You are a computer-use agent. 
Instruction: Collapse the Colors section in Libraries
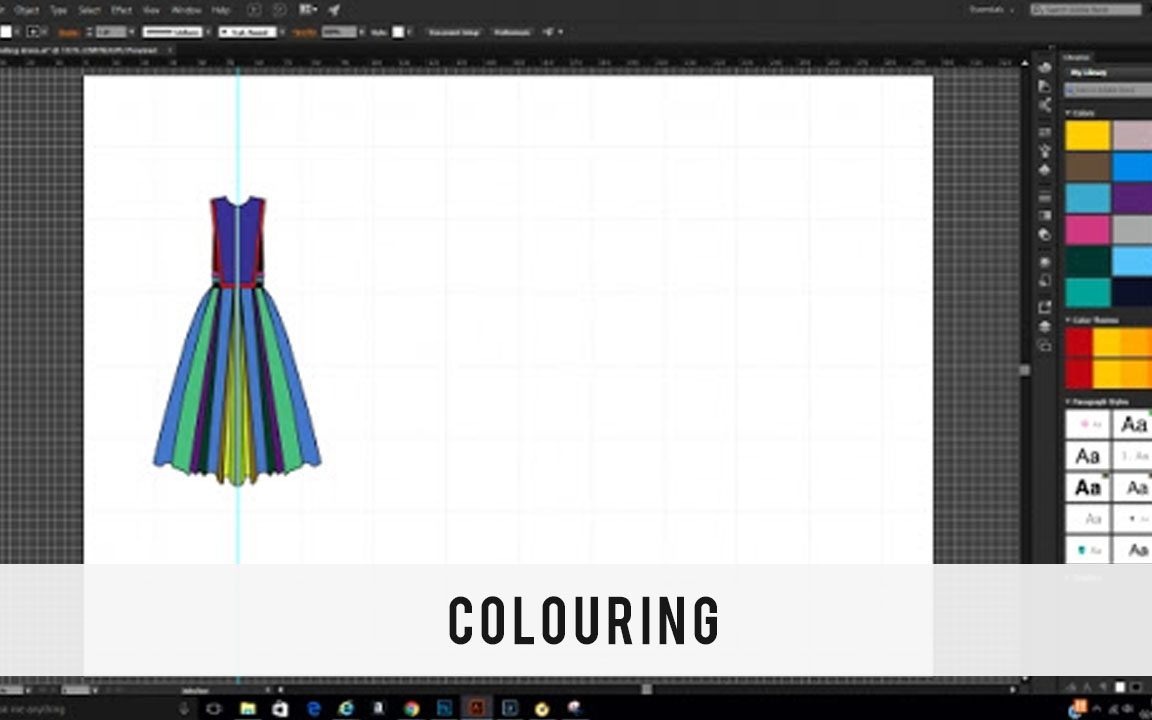click(x=1068, y=113)
